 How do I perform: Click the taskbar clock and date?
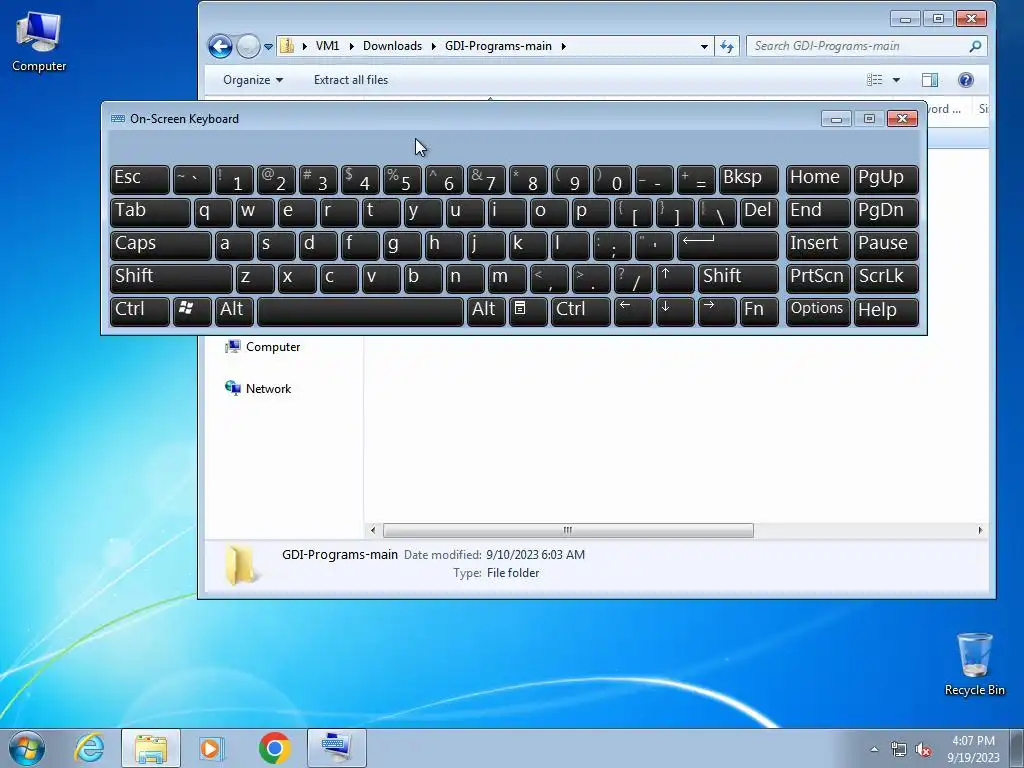click(973, 749)
